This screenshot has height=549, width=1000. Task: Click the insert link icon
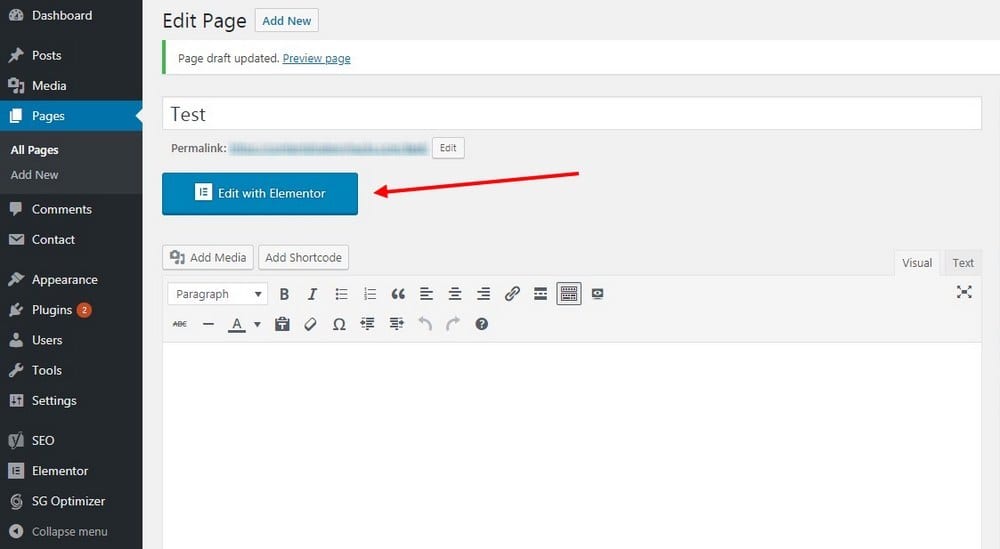click(512, 294)
